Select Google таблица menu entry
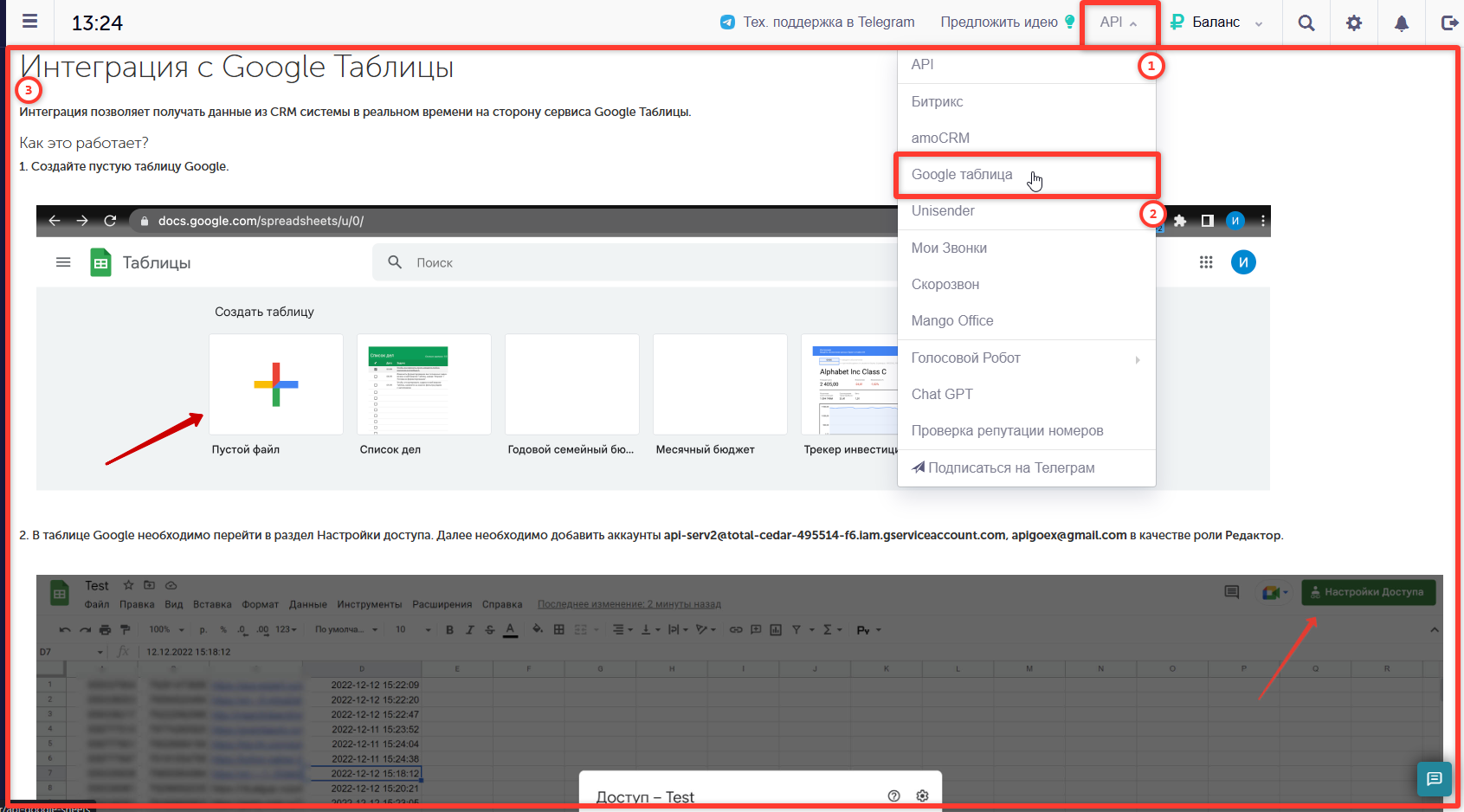Screen dimensions: 1464x812 1027,175
